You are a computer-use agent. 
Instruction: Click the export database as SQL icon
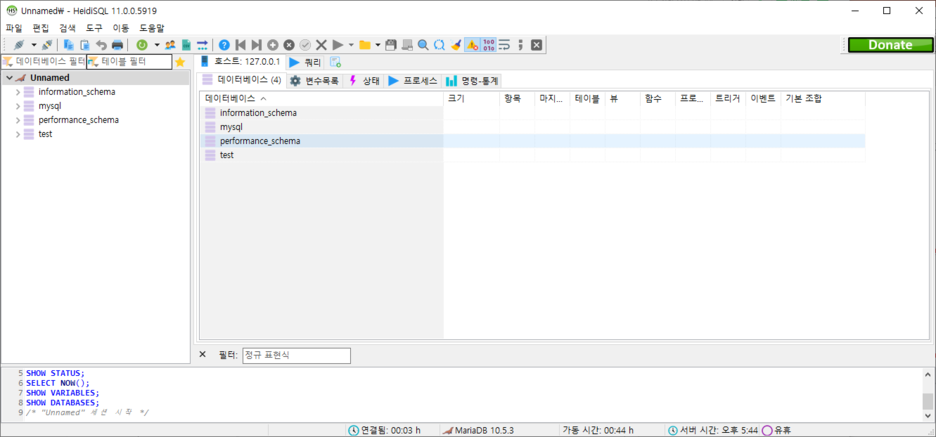tap(186, 45)
